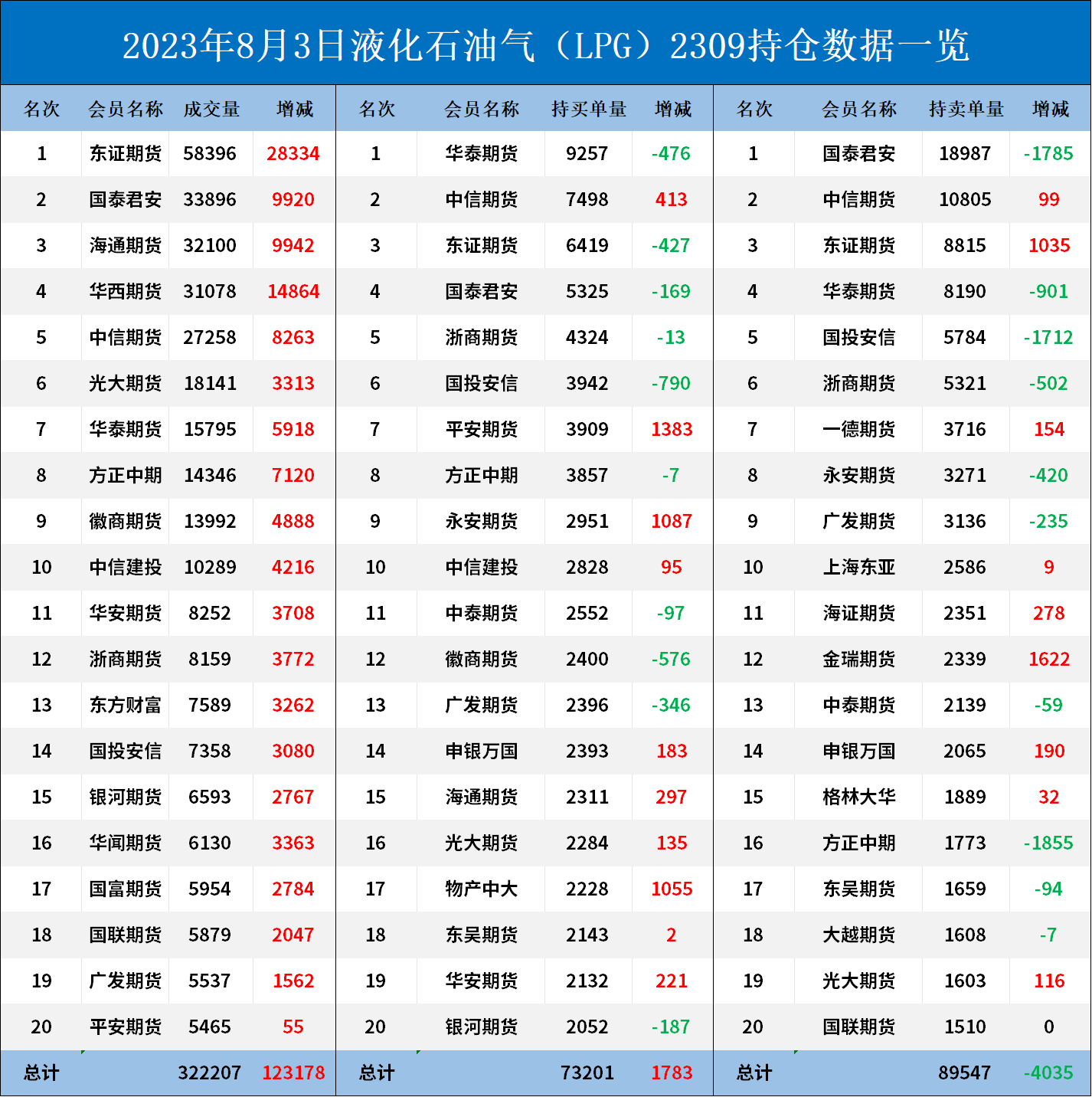Click volume value '58396' for 东证期货
The width and height of the screenshot is (1092, 1097).
(210, 154)
